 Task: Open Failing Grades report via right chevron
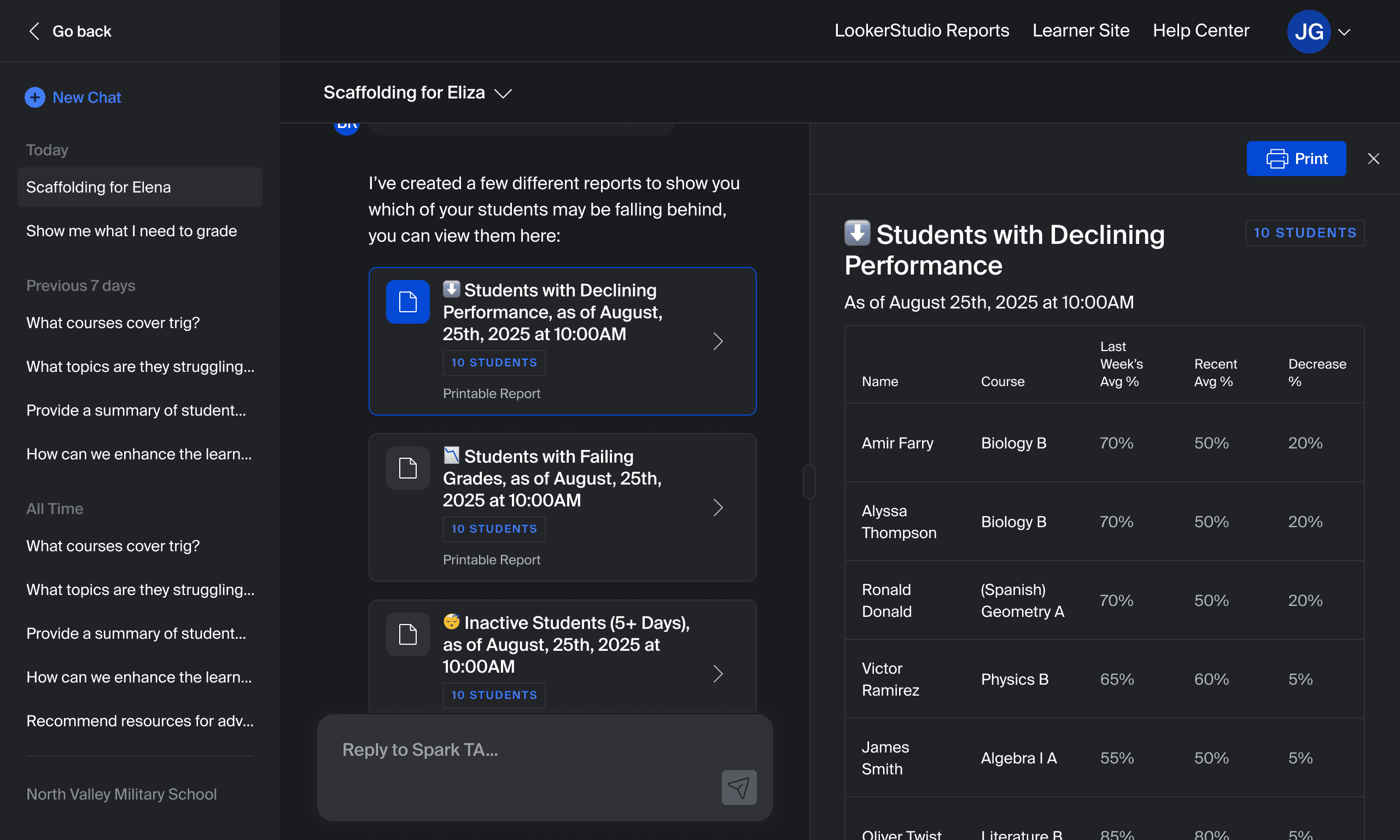pyautogui.click(x=717, y=507)
